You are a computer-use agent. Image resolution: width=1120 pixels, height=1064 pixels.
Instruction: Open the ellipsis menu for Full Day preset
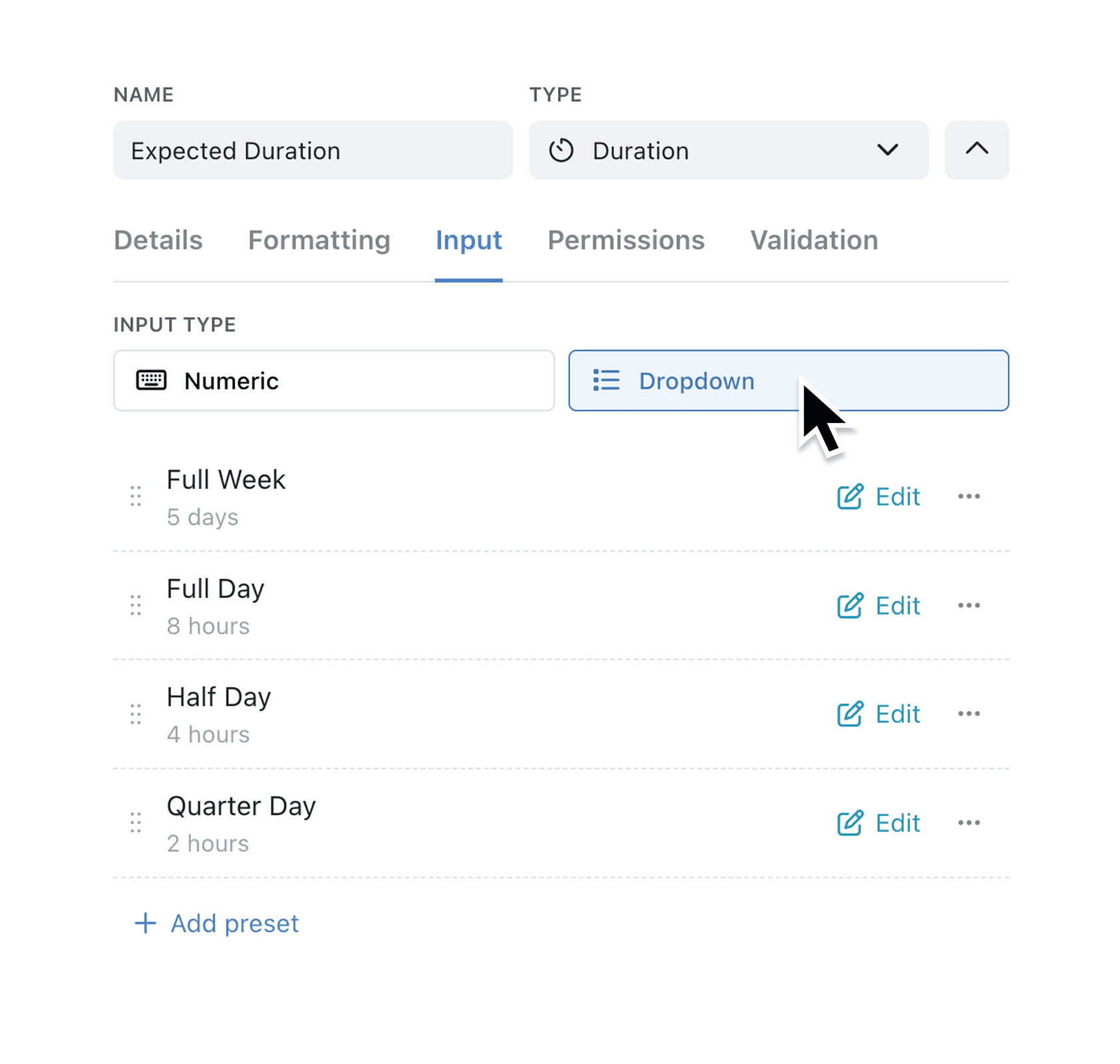coord(969,605)
